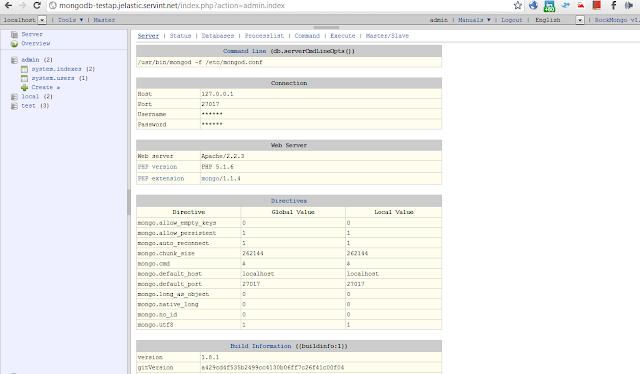This screenshot has height=374, width=640.
Task: Click the sidebar vertical scrollbar handle
Action: pos(129,202)
